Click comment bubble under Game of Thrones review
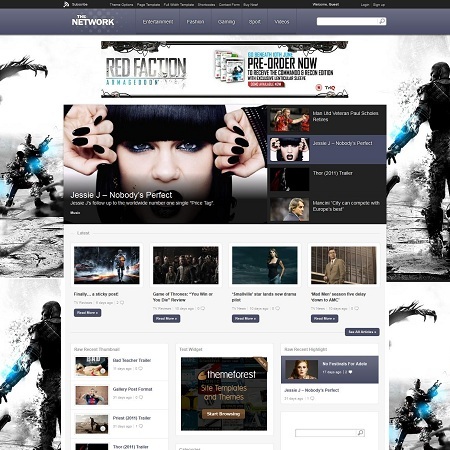Viewport: 450px width, 450px height. [203, 308]
